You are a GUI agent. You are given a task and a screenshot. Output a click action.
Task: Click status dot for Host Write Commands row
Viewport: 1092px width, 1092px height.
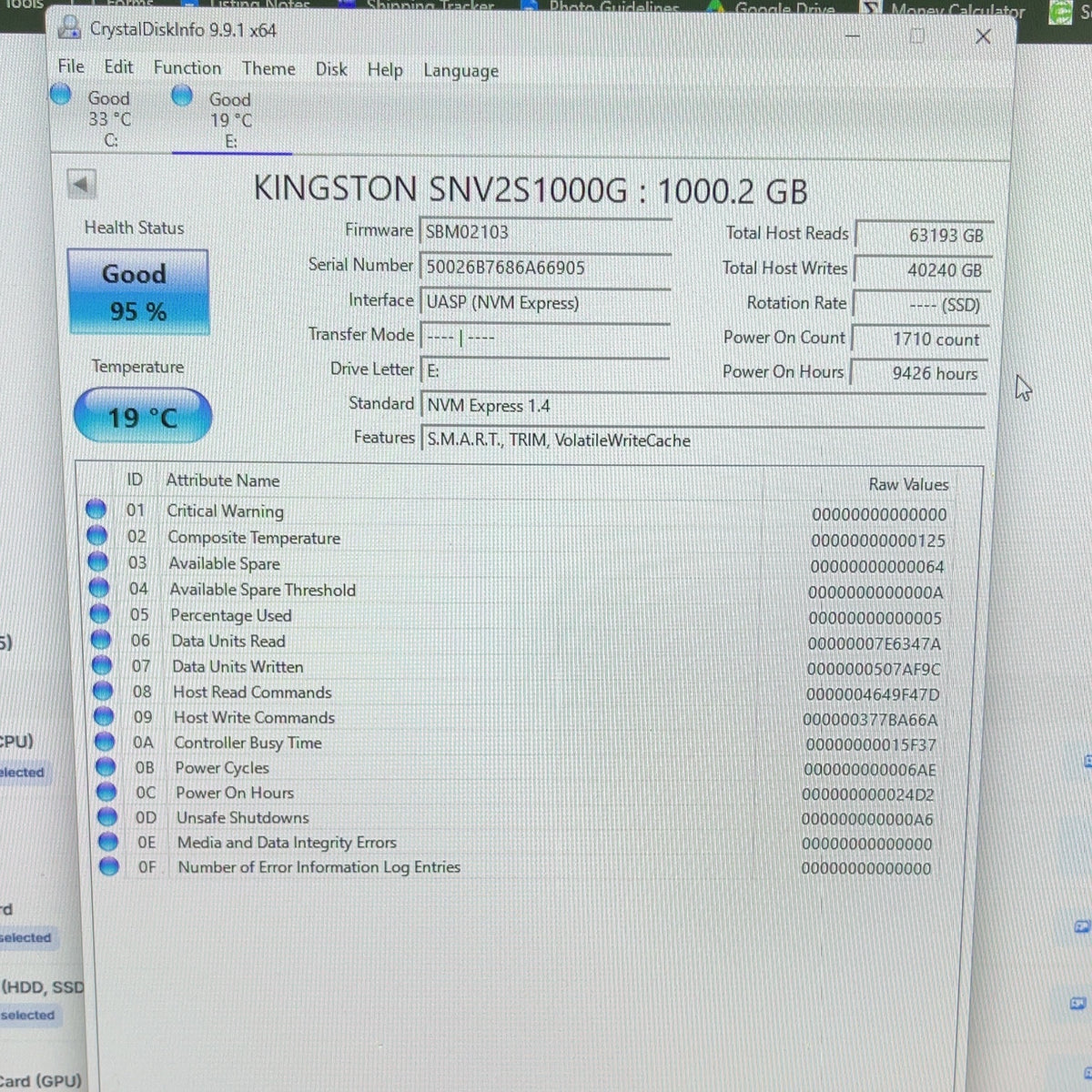click(104, 716)
